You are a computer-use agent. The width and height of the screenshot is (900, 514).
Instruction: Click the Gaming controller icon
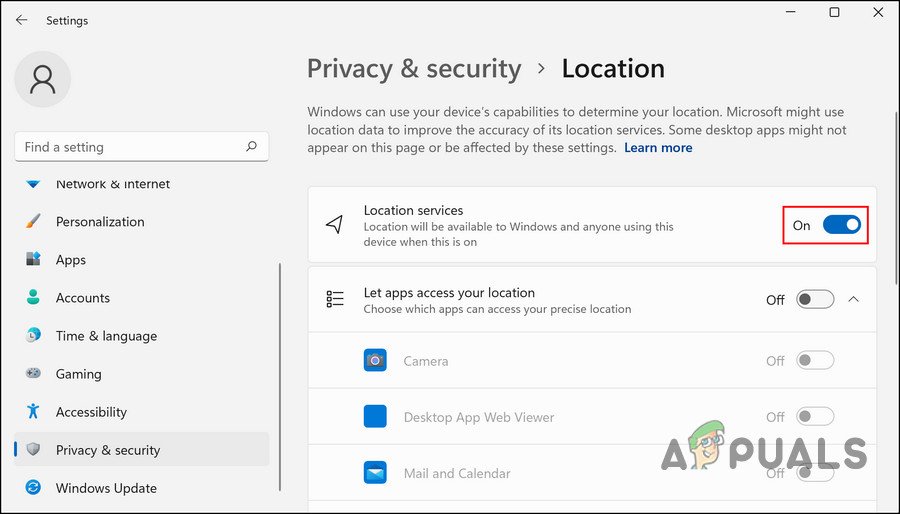(x=33, y=373)
